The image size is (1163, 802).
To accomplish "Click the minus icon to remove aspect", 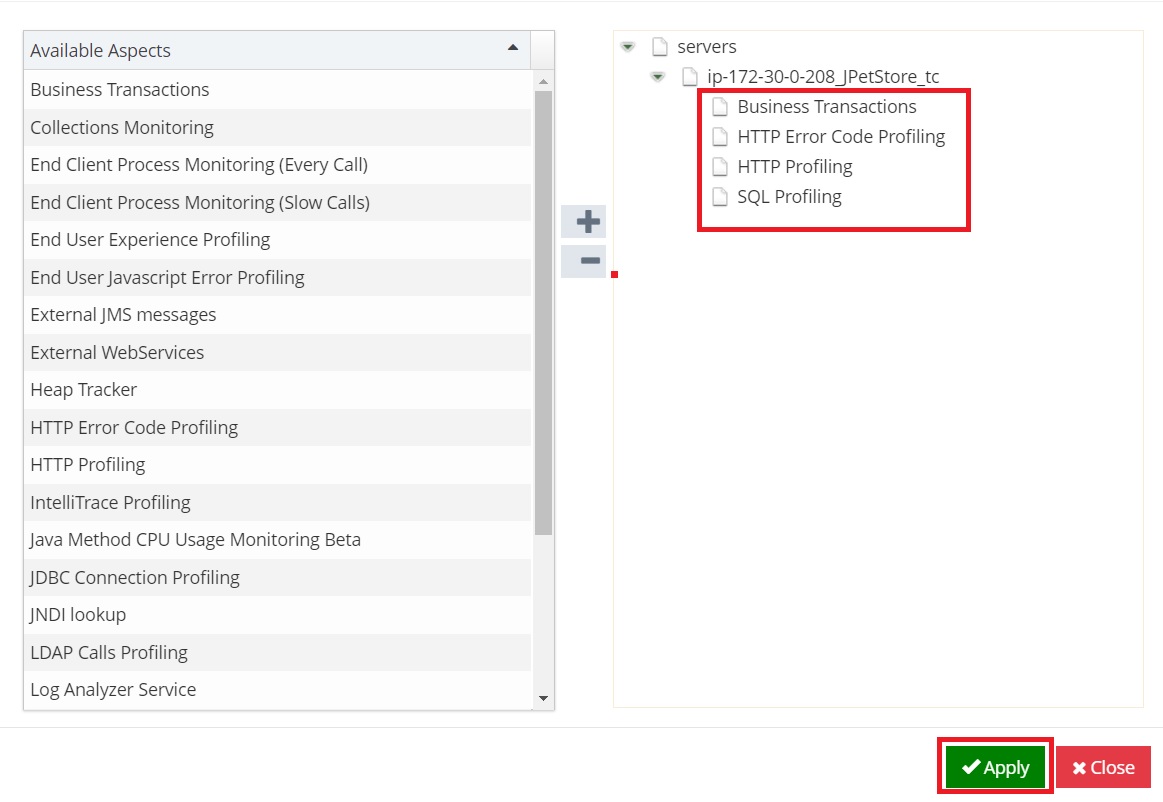I will pos(584,261).
